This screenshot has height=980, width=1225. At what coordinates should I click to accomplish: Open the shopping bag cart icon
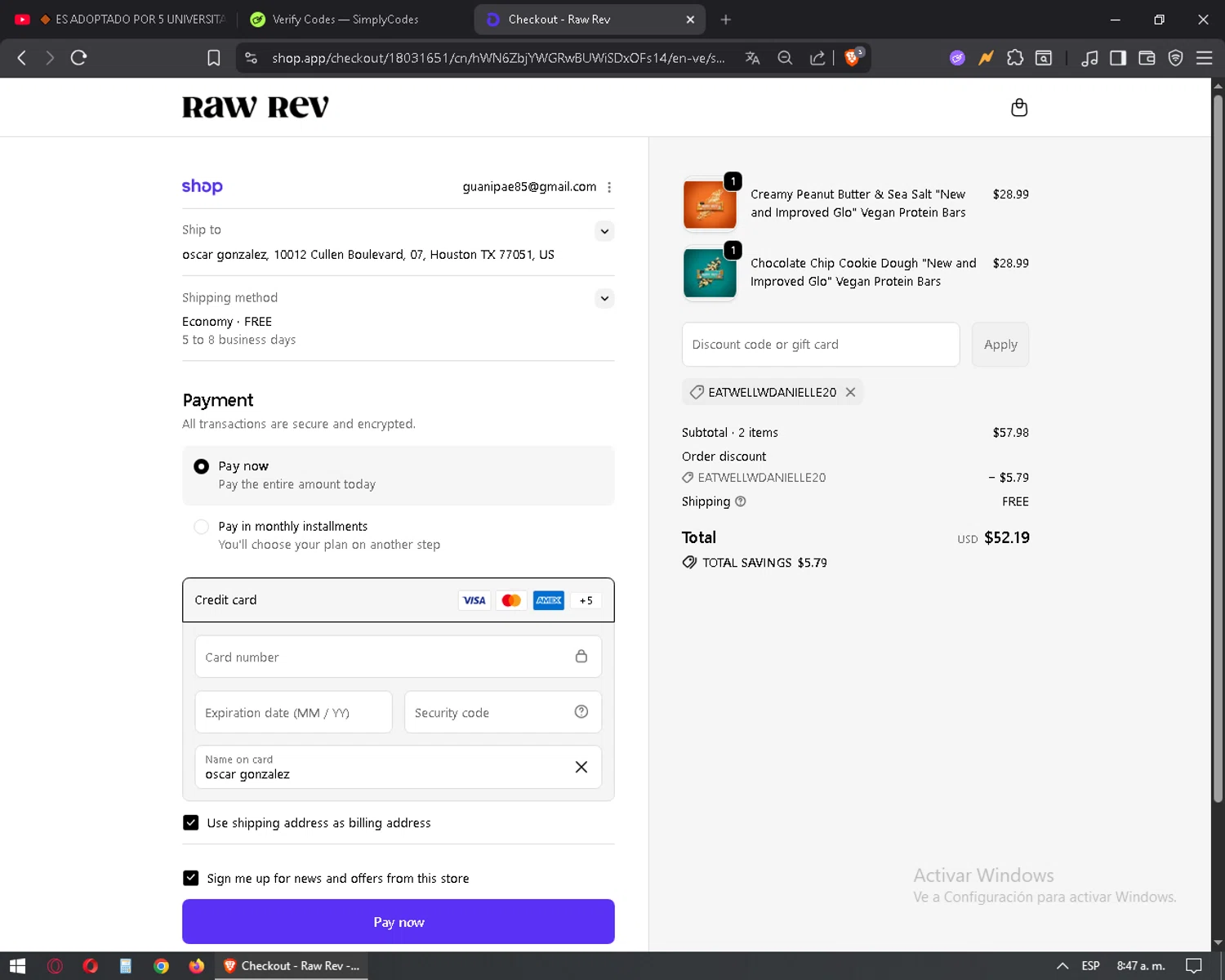[x=1018, y=107]
